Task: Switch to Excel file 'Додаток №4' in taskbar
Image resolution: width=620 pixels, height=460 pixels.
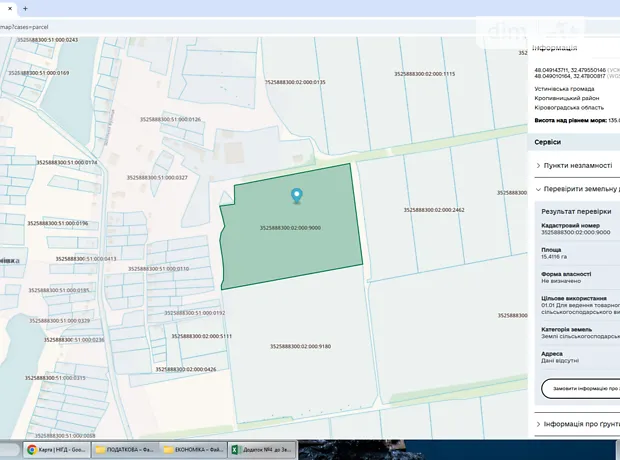Action: [262, 450]
